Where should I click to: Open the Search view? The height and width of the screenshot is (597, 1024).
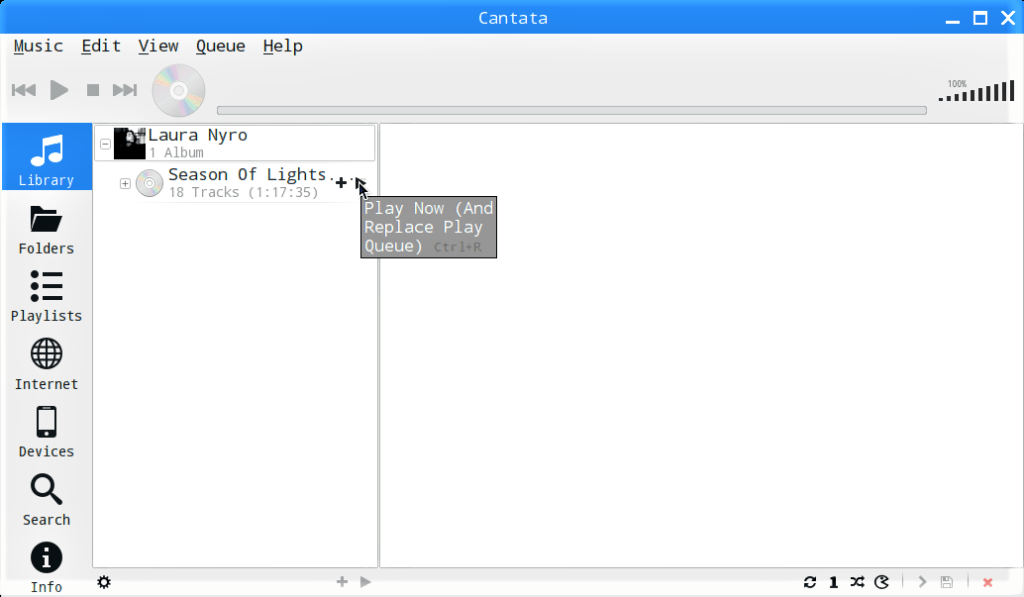[x=46, y=500]
